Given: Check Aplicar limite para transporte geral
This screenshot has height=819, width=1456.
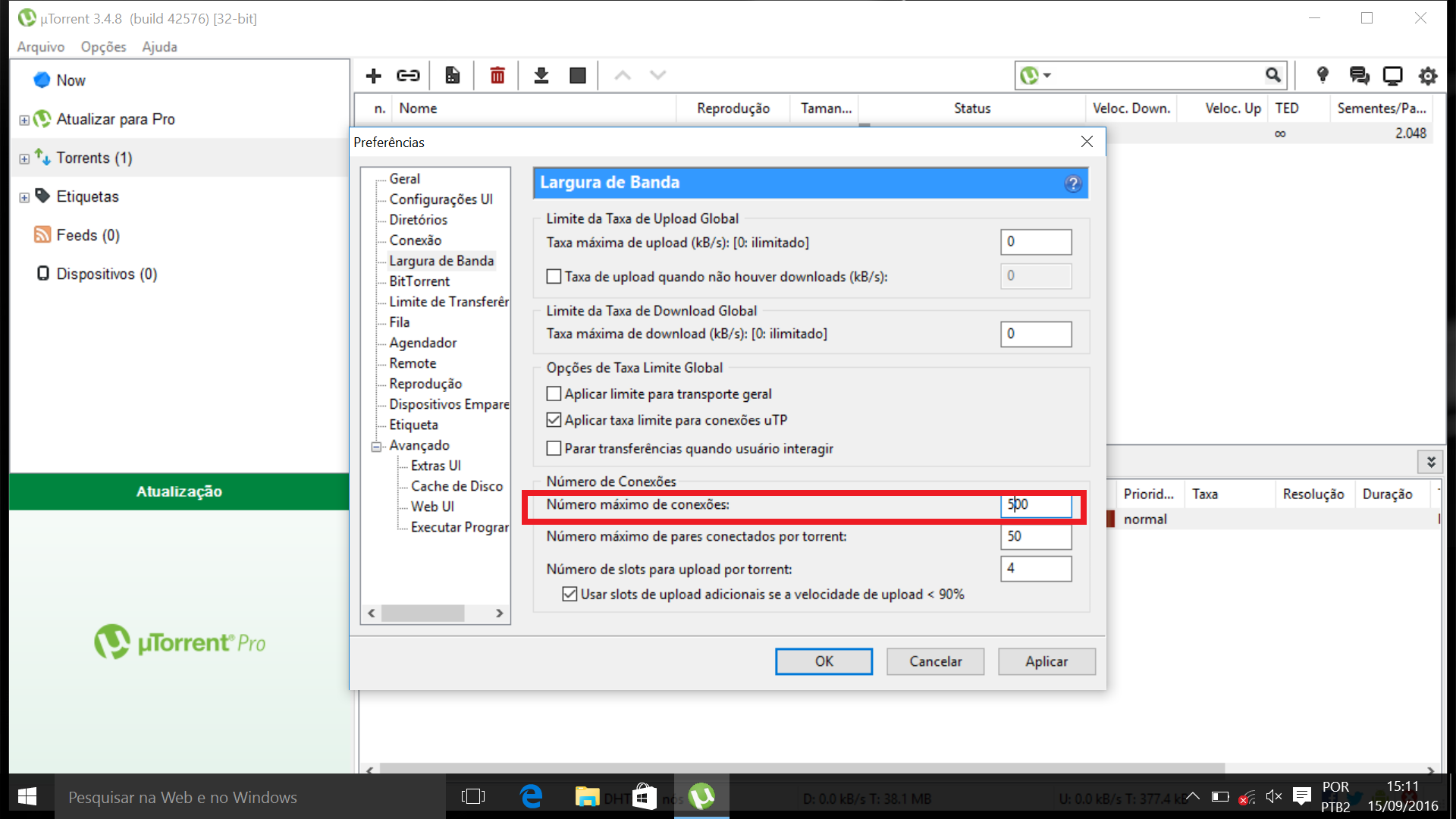Looking at the screenshot, I should point(554,394).
